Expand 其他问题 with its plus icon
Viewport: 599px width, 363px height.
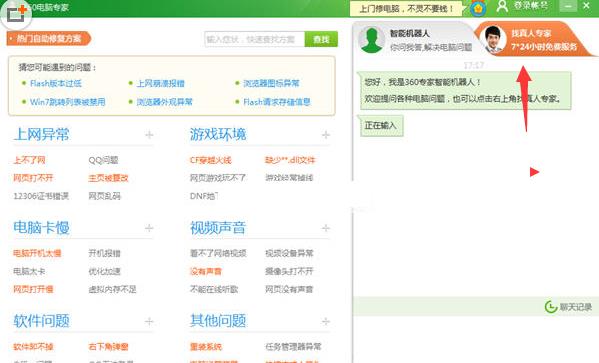(x=326, y=321)
